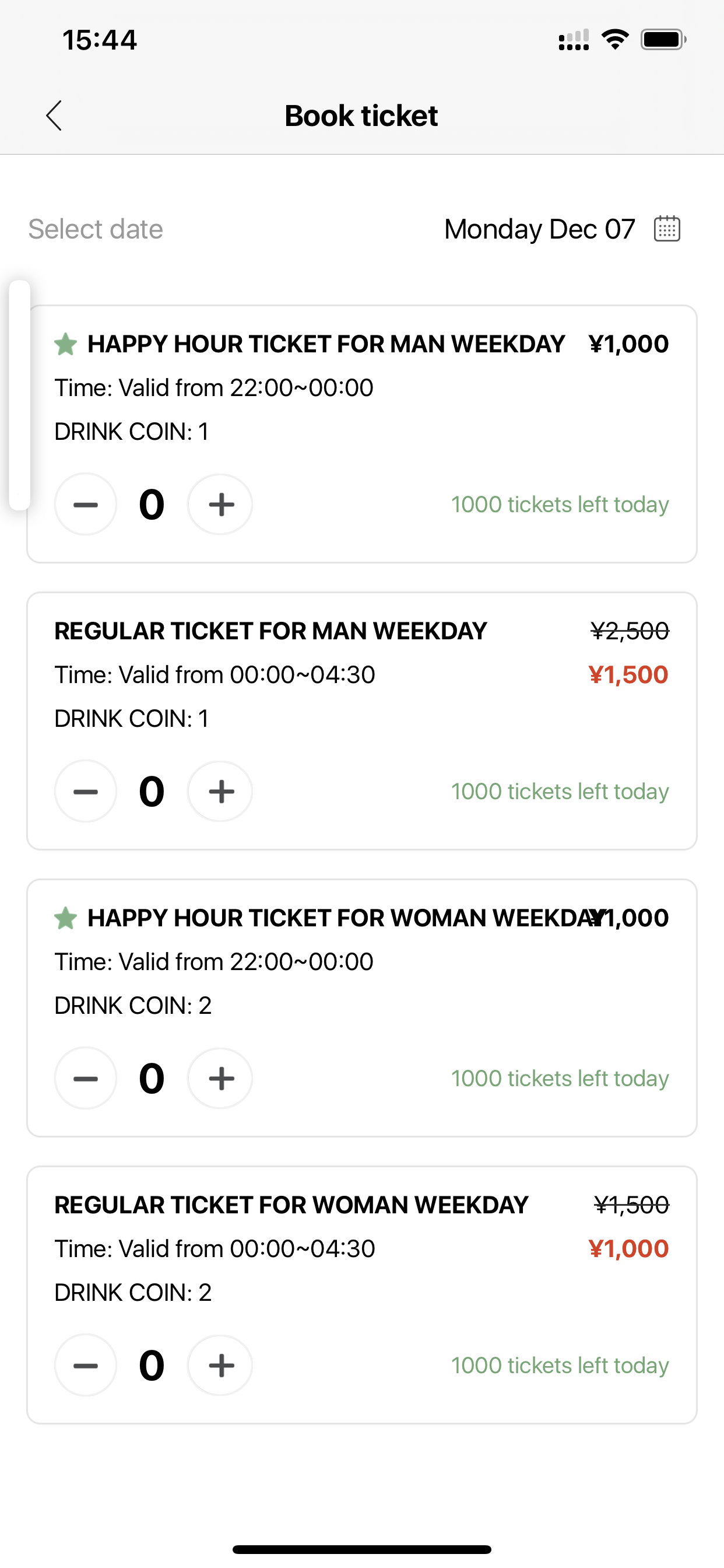Image resolution: width=724 pixels, height=1568 pixels.
Task: Decrease Happy Hour Woman Weekday ticket count
Action: 85,1078
